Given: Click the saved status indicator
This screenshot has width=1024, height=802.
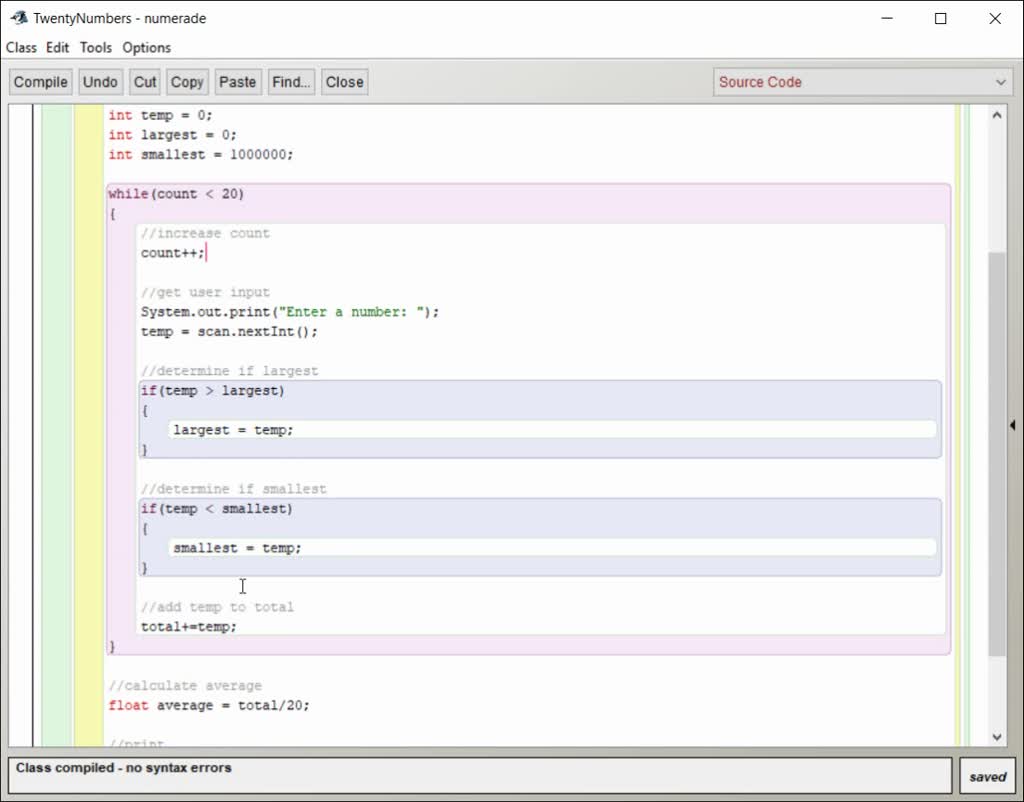Looking at the screenshot, I should pyautogui.click(x=987, y=776).
